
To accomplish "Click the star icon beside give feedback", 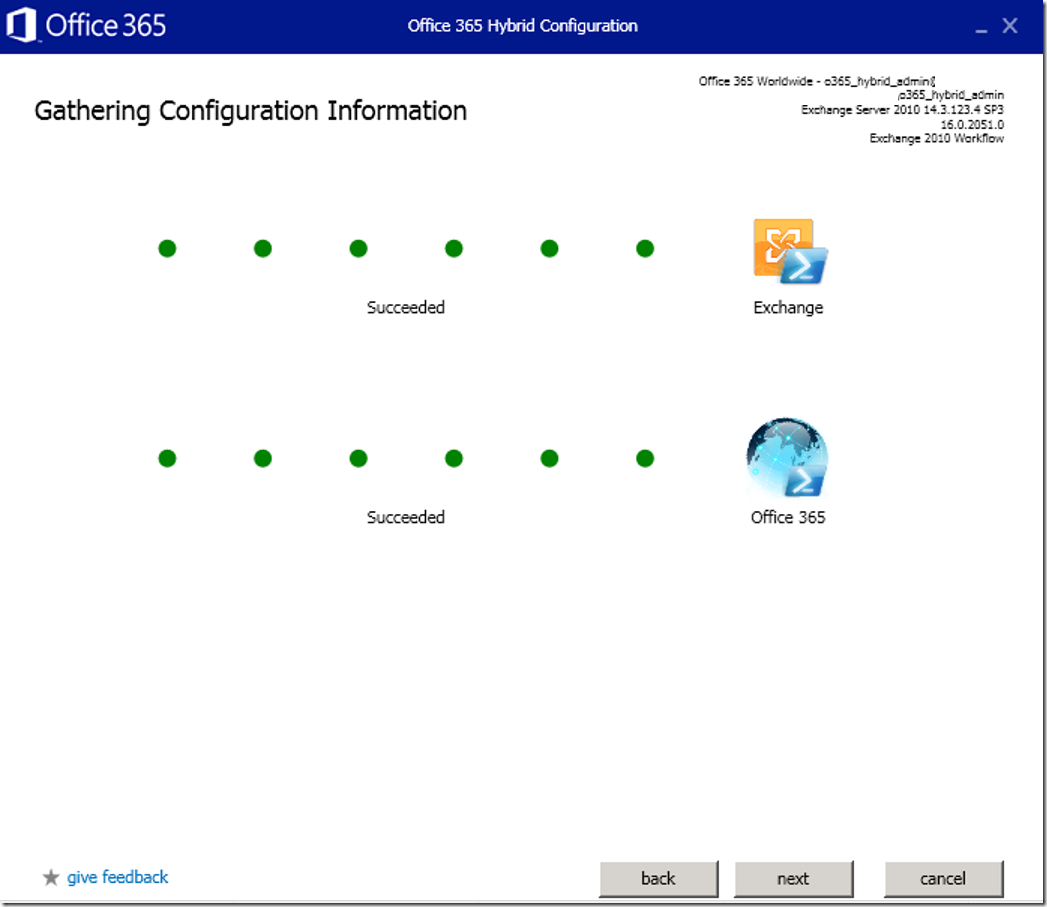I will pyautogui.click(x=51, y=877).
